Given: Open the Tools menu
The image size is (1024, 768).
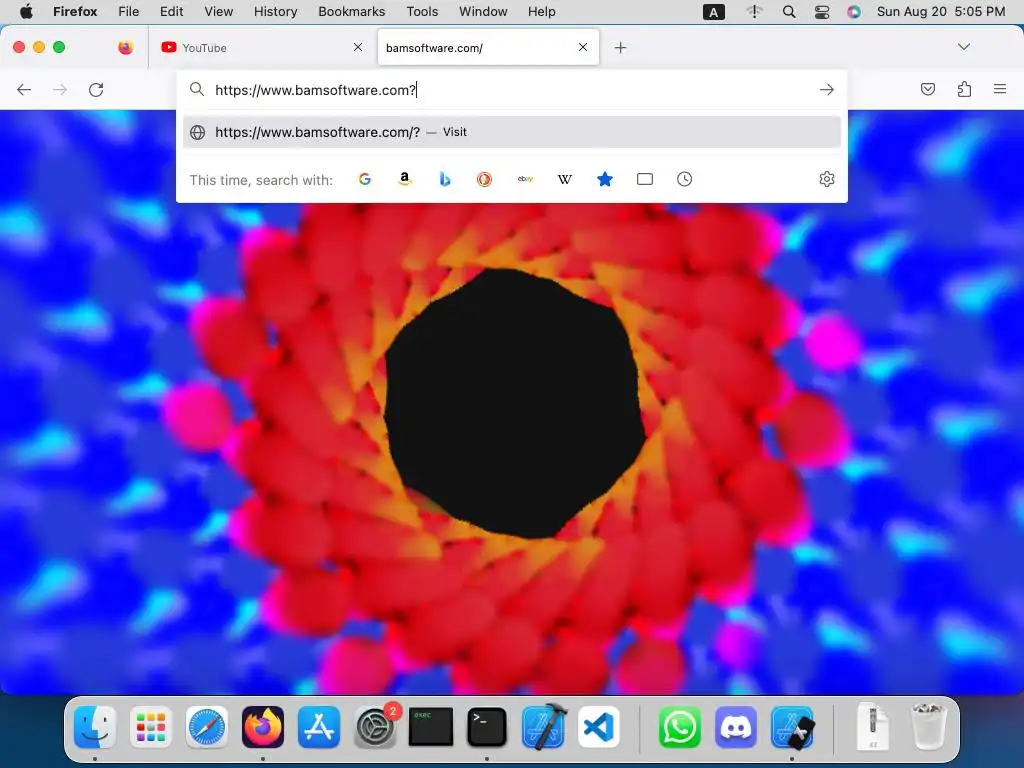Looking at the screenshot, I should click(422, 11).
